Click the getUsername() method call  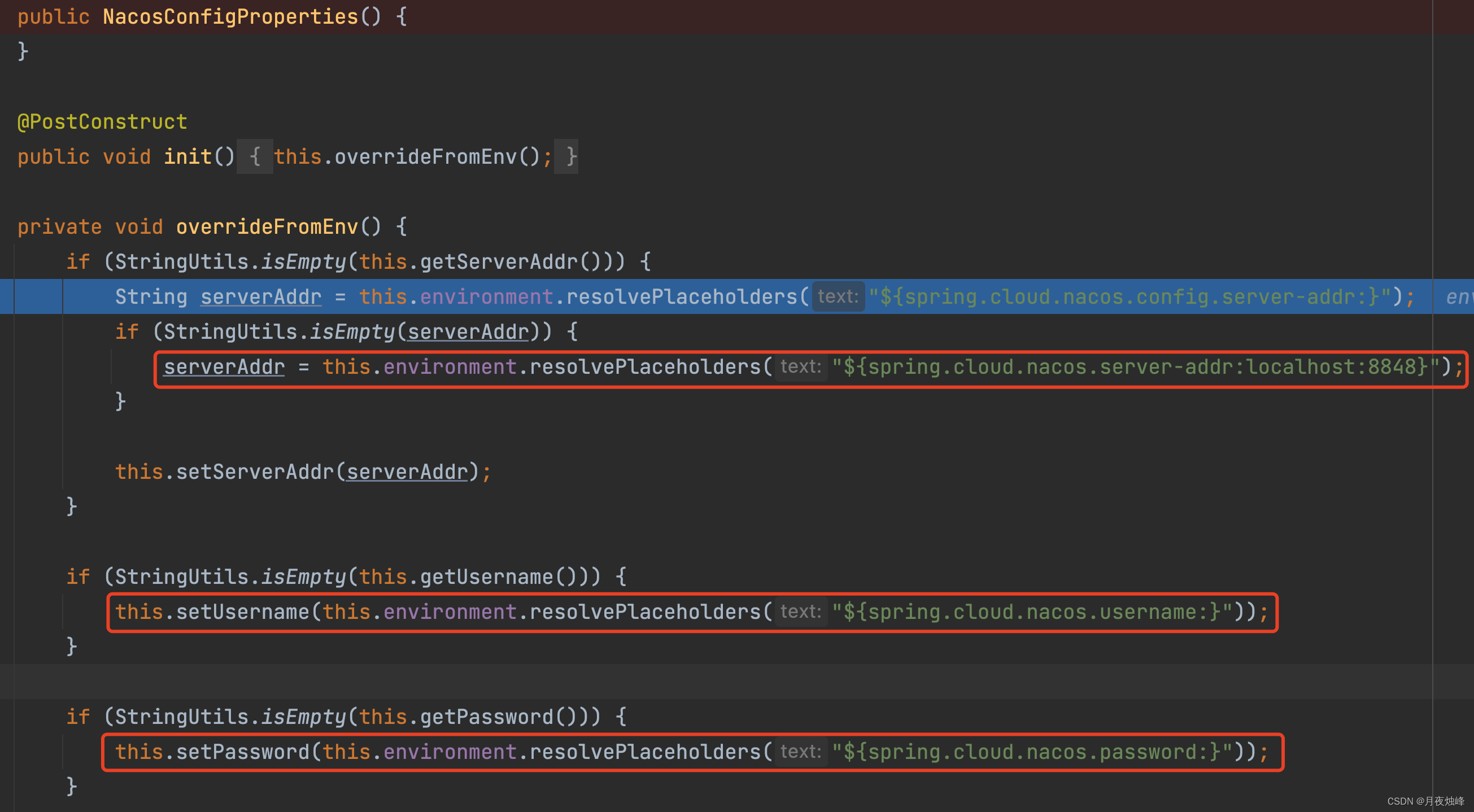click(x=486, y=576)
